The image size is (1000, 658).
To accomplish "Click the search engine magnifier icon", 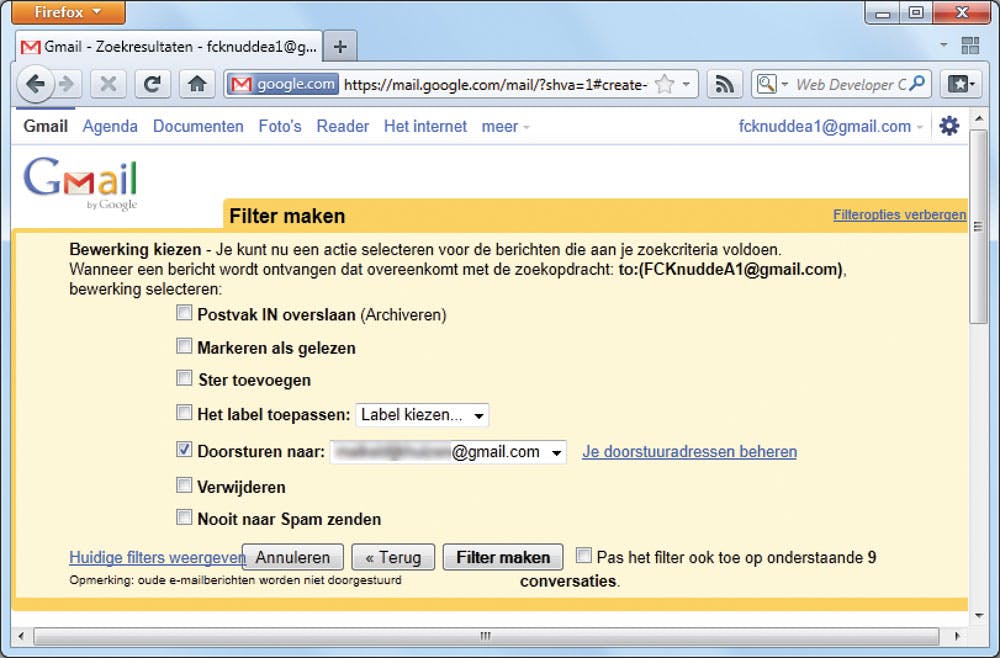I will 767,84.
